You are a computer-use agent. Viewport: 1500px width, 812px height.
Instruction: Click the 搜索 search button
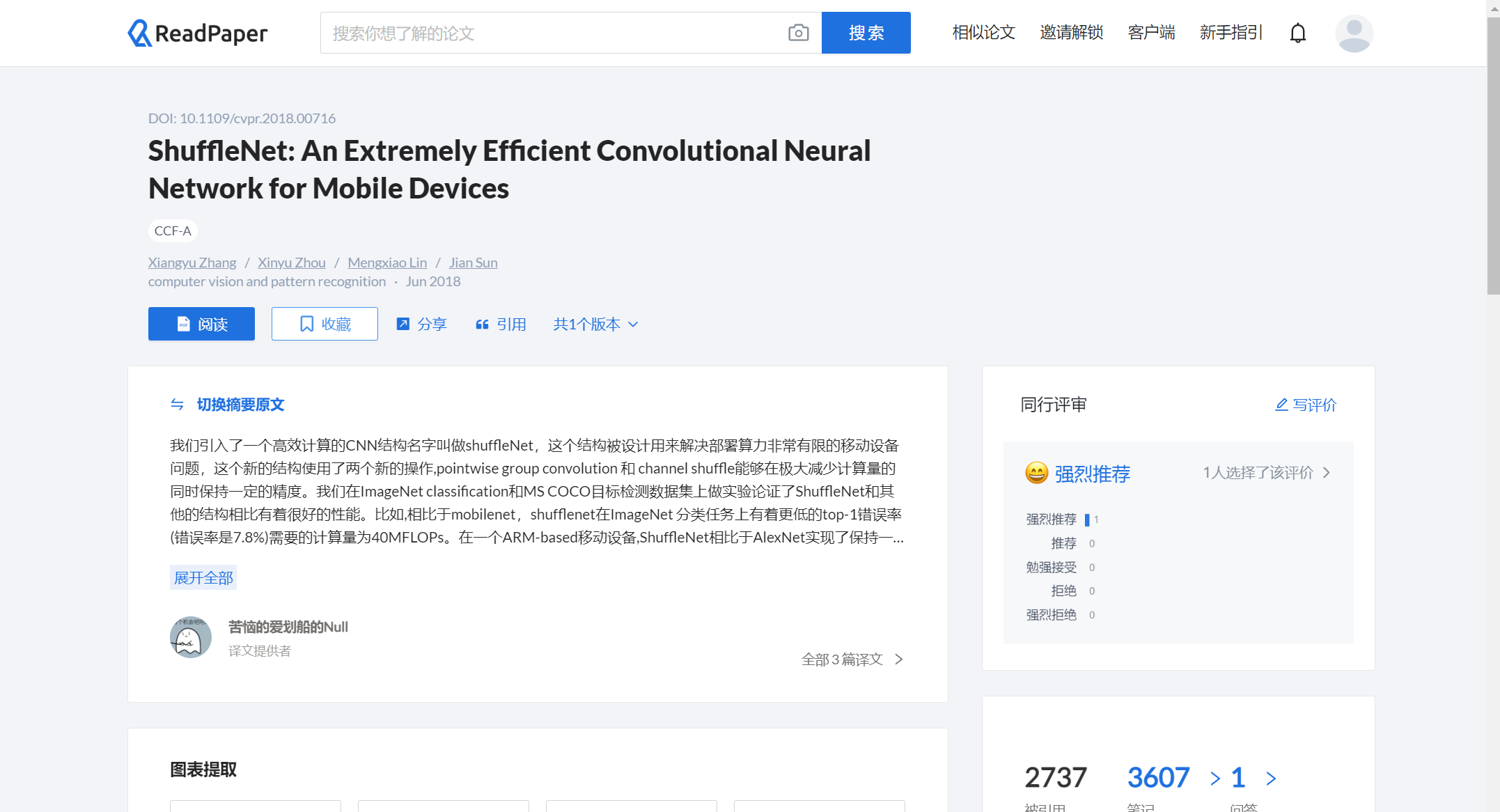coord(866,33)
